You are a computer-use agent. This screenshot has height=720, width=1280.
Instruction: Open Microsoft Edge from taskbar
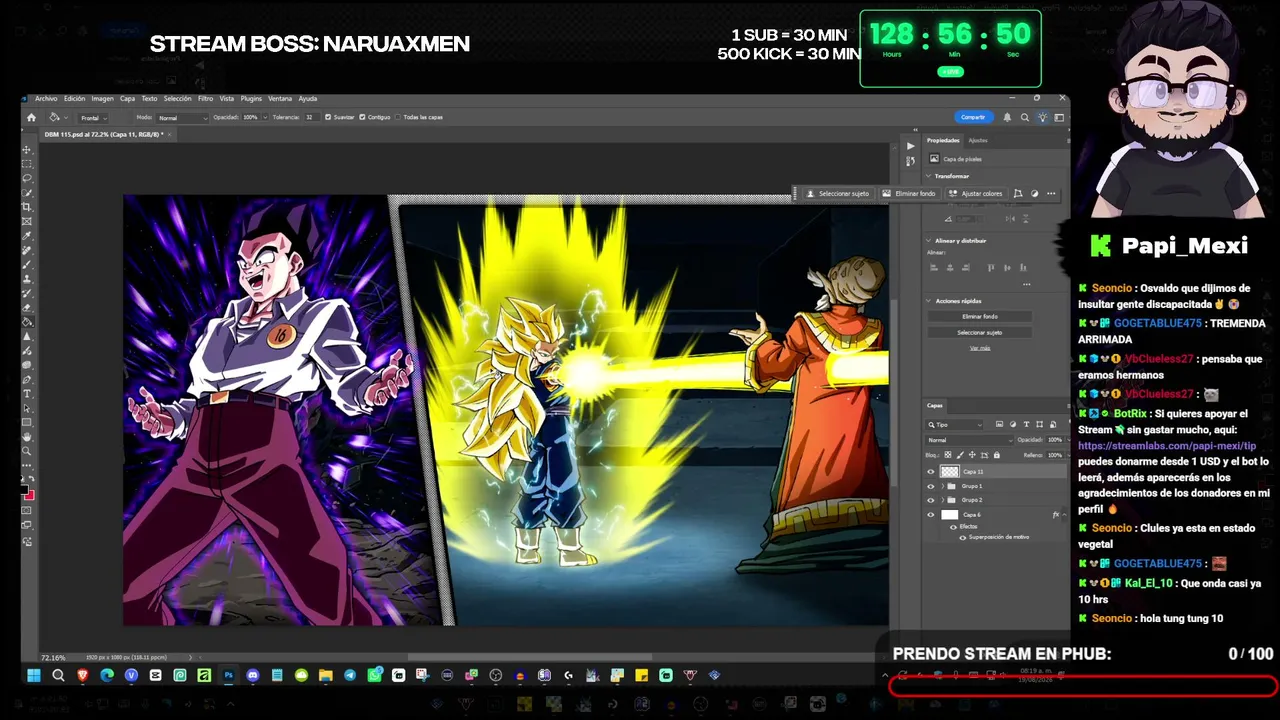point(107,676)
